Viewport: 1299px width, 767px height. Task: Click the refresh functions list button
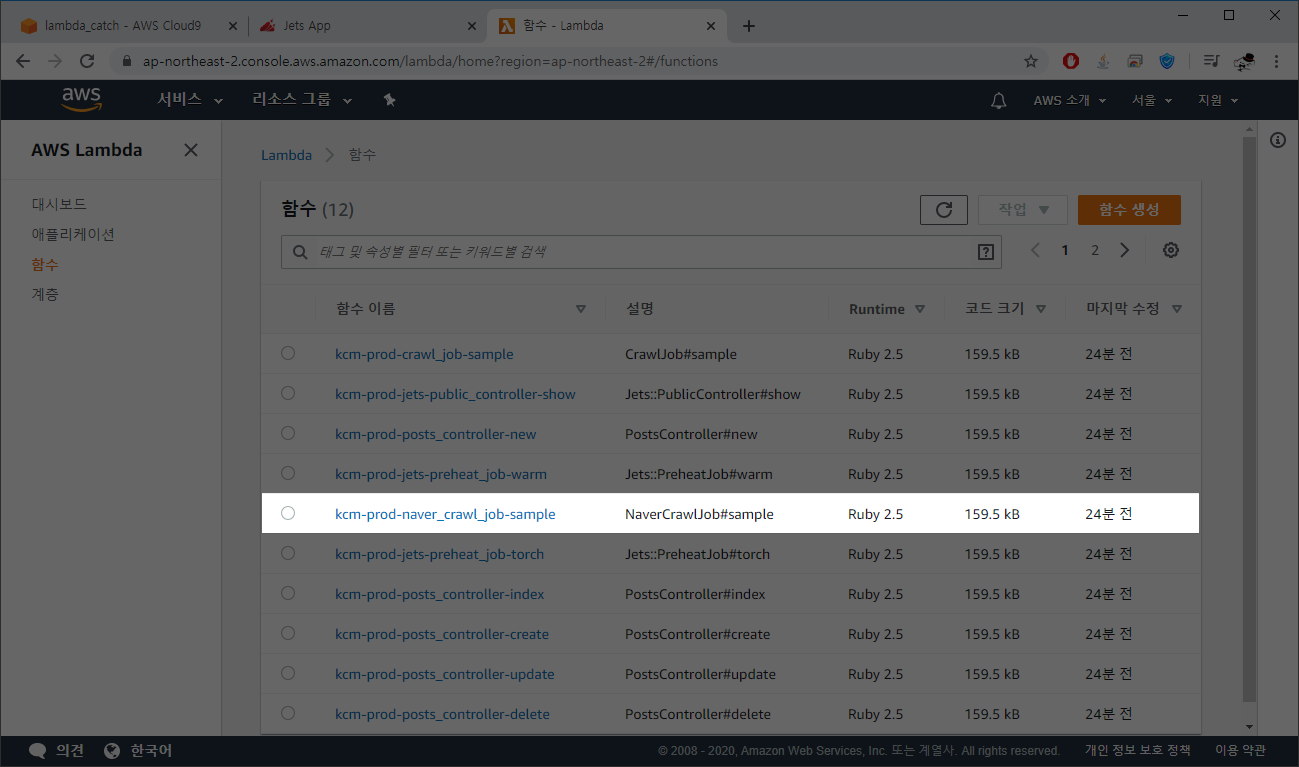pos(943,210)
